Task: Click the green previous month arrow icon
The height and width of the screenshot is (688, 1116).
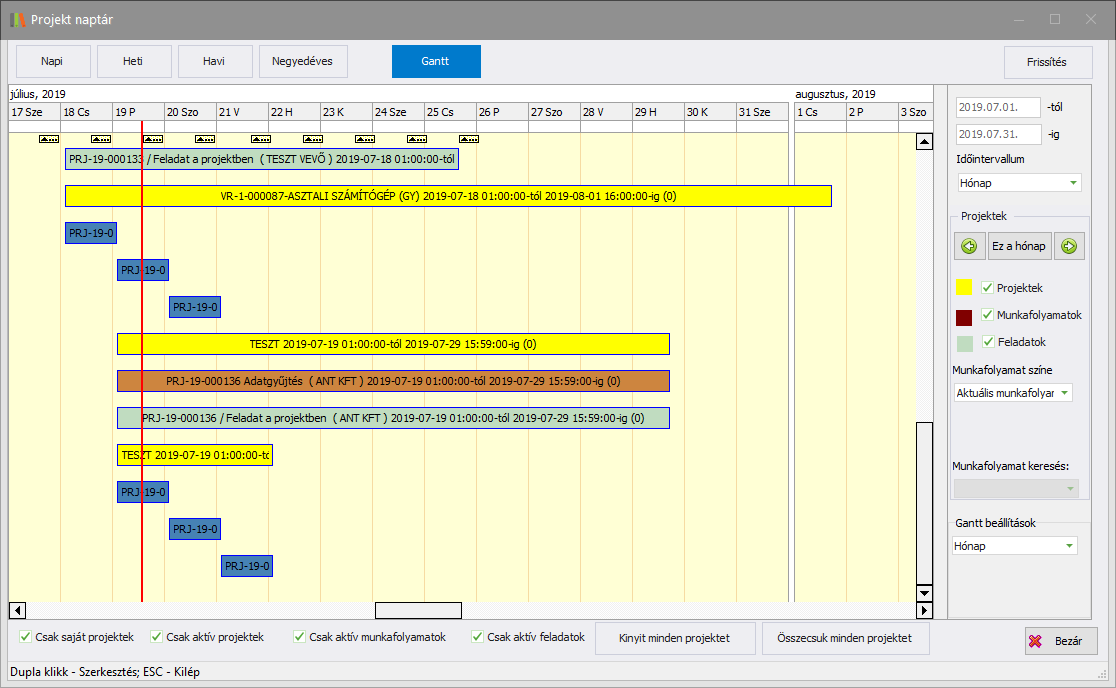Action: [969, 246]
